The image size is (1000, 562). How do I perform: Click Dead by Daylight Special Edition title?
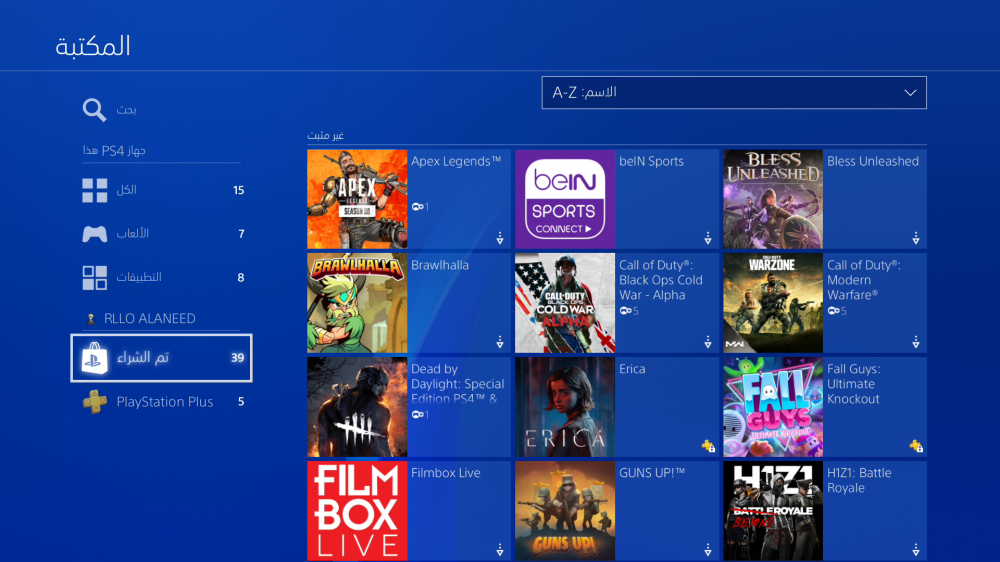tap(457, 384)
